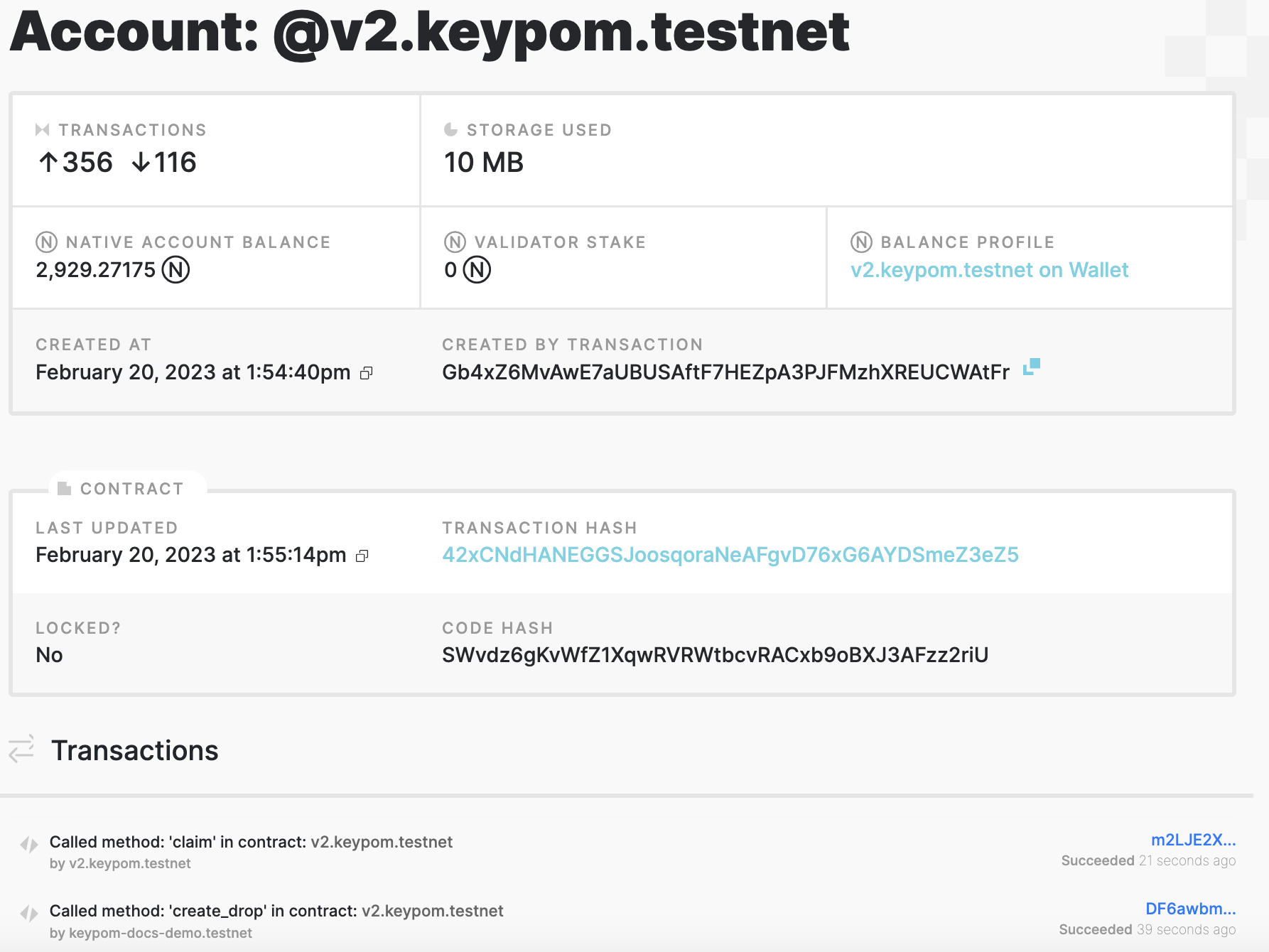Click the NEAR symbol beside the validator stake value

tap(476, 270)
